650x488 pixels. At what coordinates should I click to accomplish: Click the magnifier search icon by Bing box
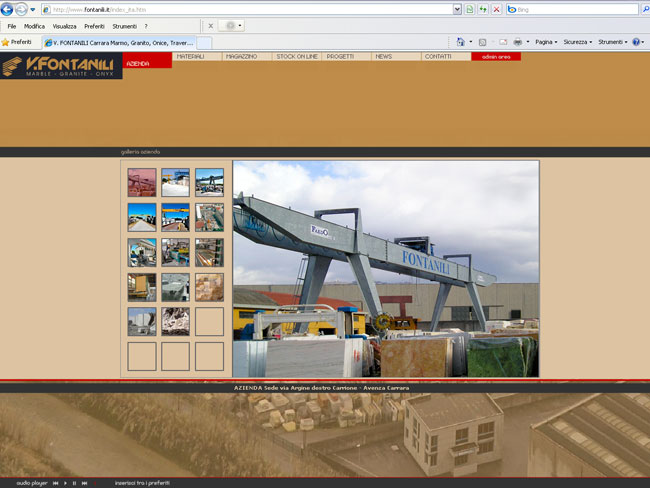coord(645,9)
